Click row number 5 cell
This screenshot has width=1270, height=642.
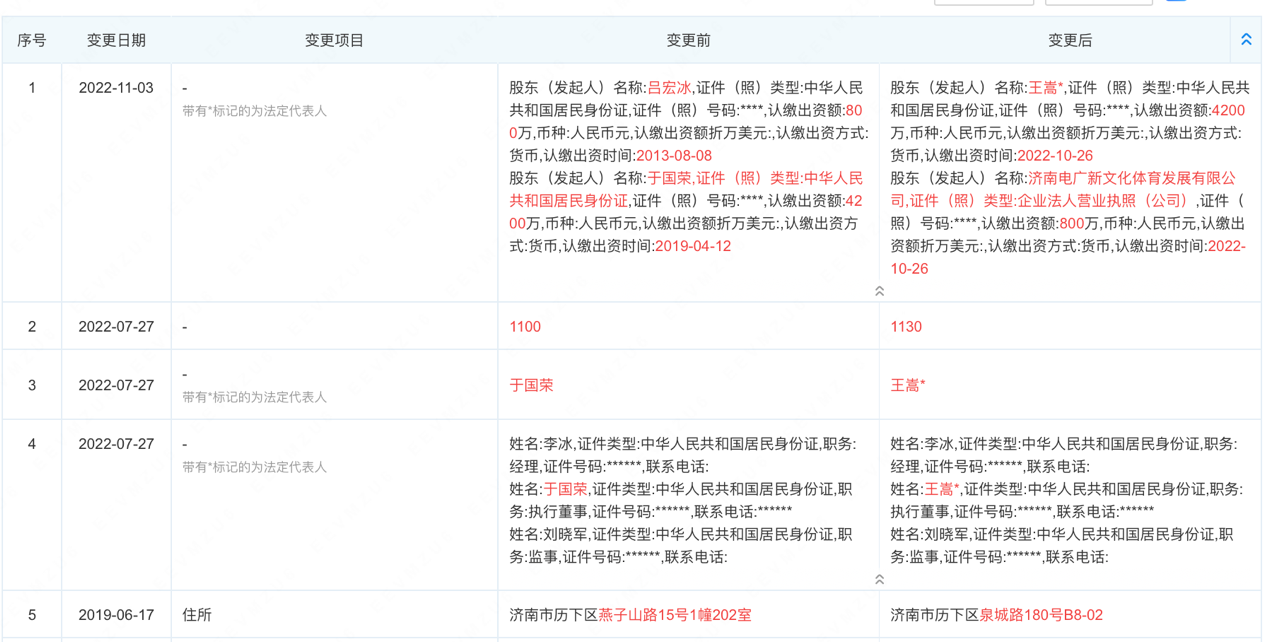32,615
